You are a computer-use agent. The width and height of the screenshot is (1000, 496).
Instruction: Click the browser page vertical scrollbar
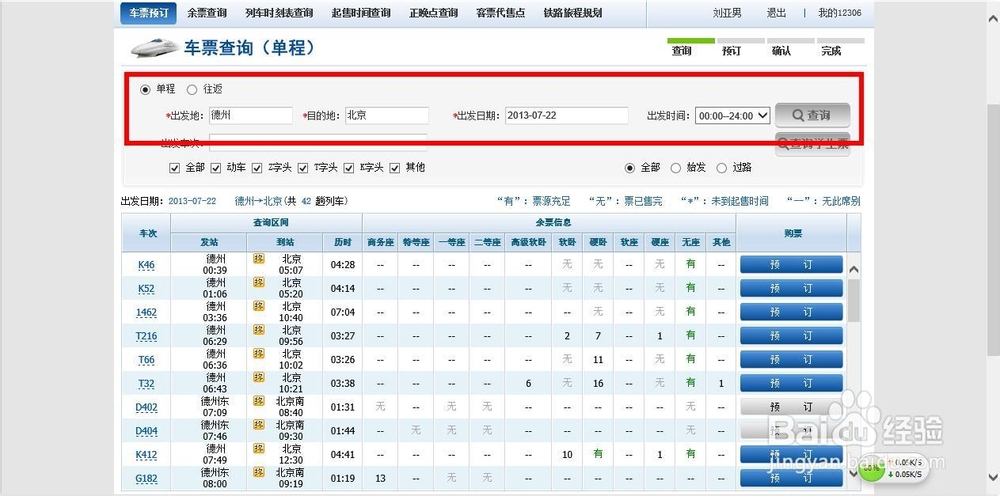pyautogui.click(x=993, y=228)
